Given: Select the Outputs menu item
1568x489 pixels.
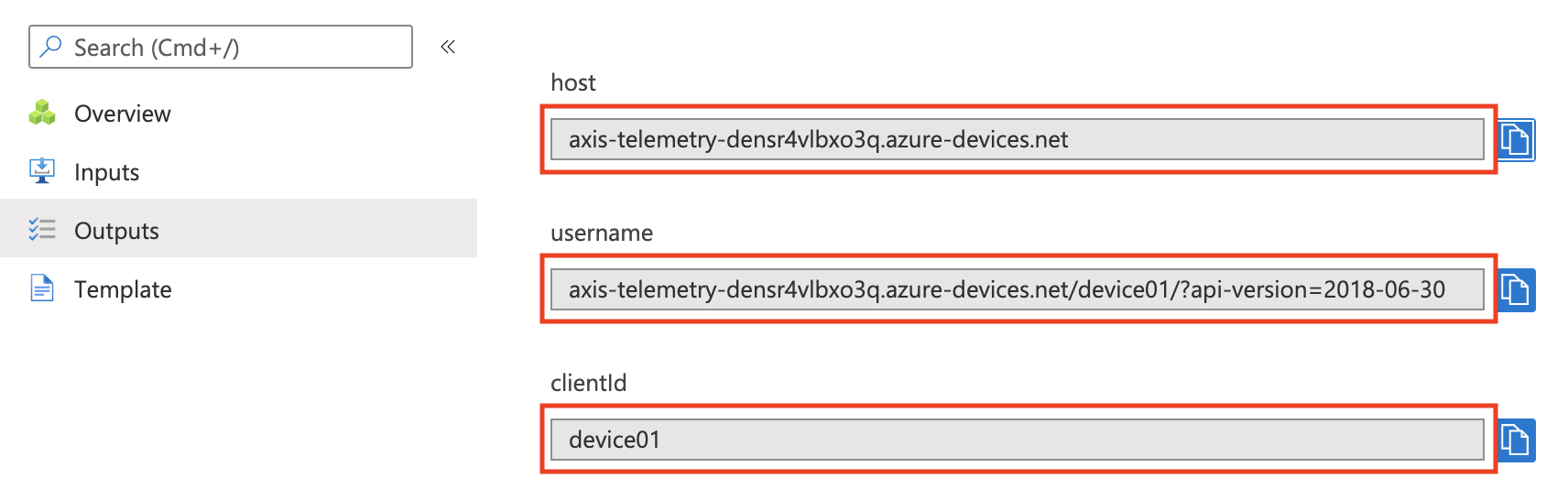Looking at the screenshot, I should [x=238, y=228].
